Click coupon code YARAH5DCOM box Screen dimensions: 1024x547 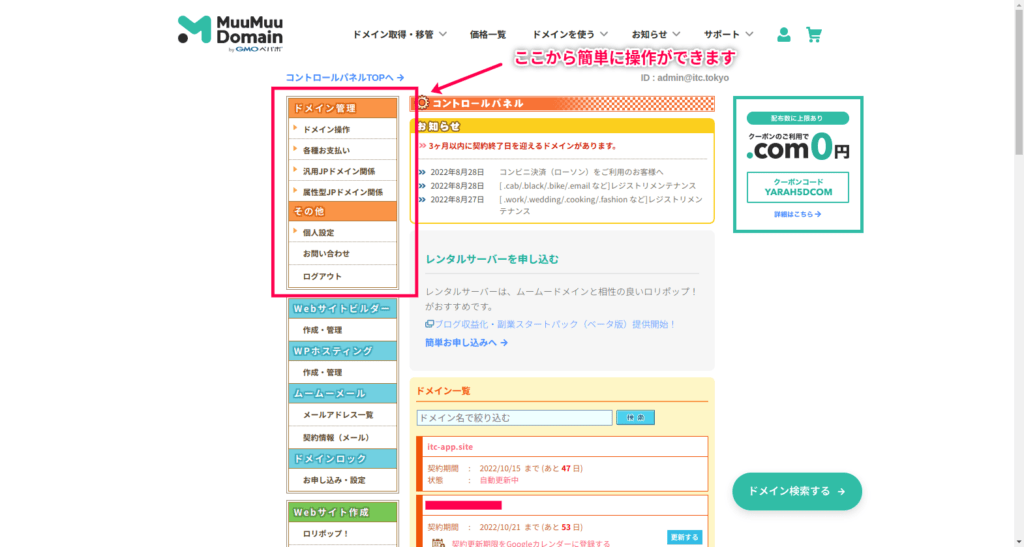coord(797,187)
